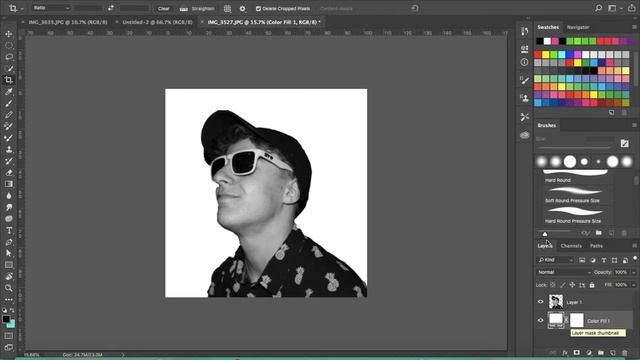Open crop overlay grid options
Viewport: 640px width, 360px height.
[x=227, y=9]
